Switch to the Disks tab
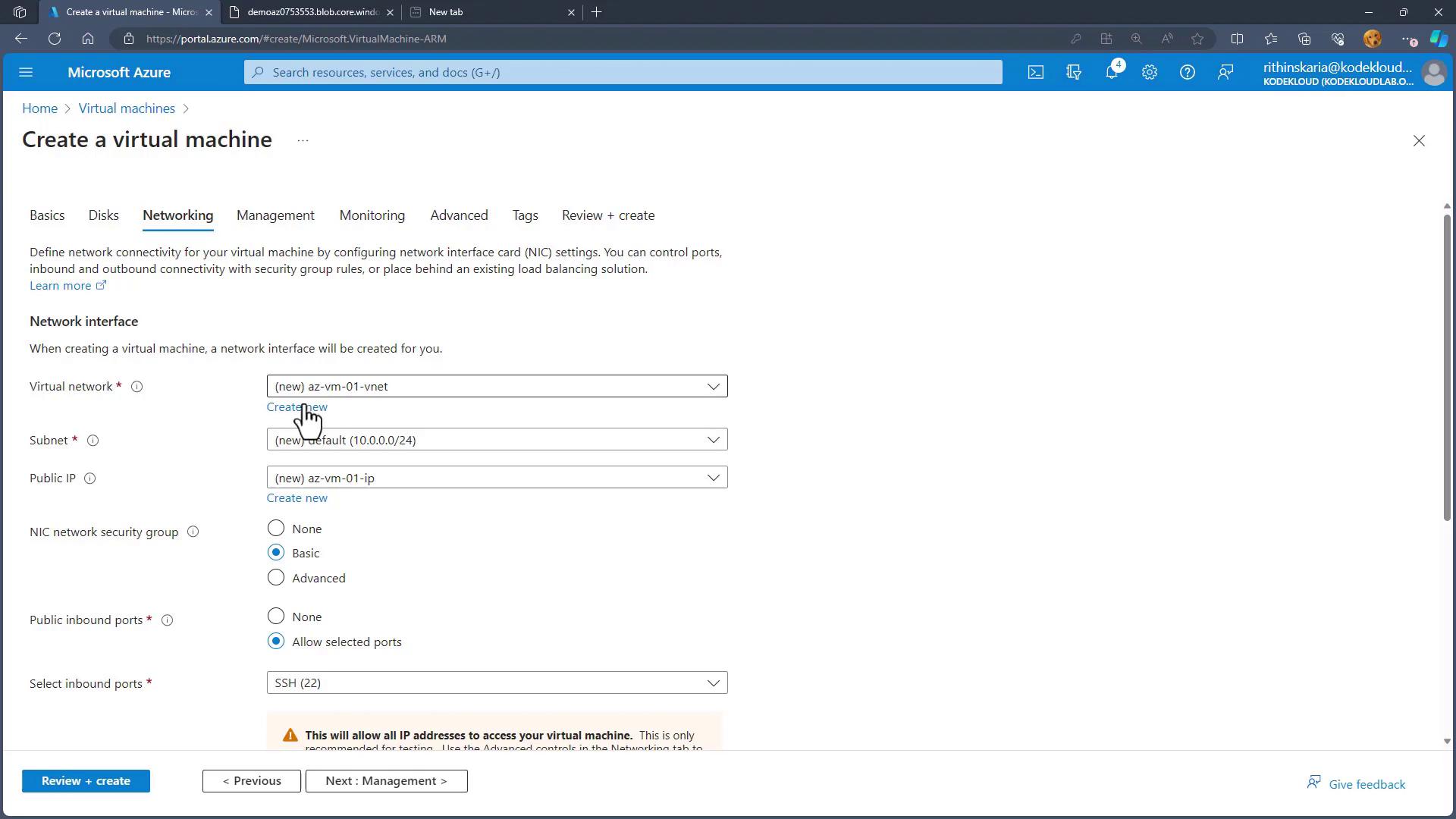Image resolution: width=1456 pixels, height=819 pixels. [103, 215]
